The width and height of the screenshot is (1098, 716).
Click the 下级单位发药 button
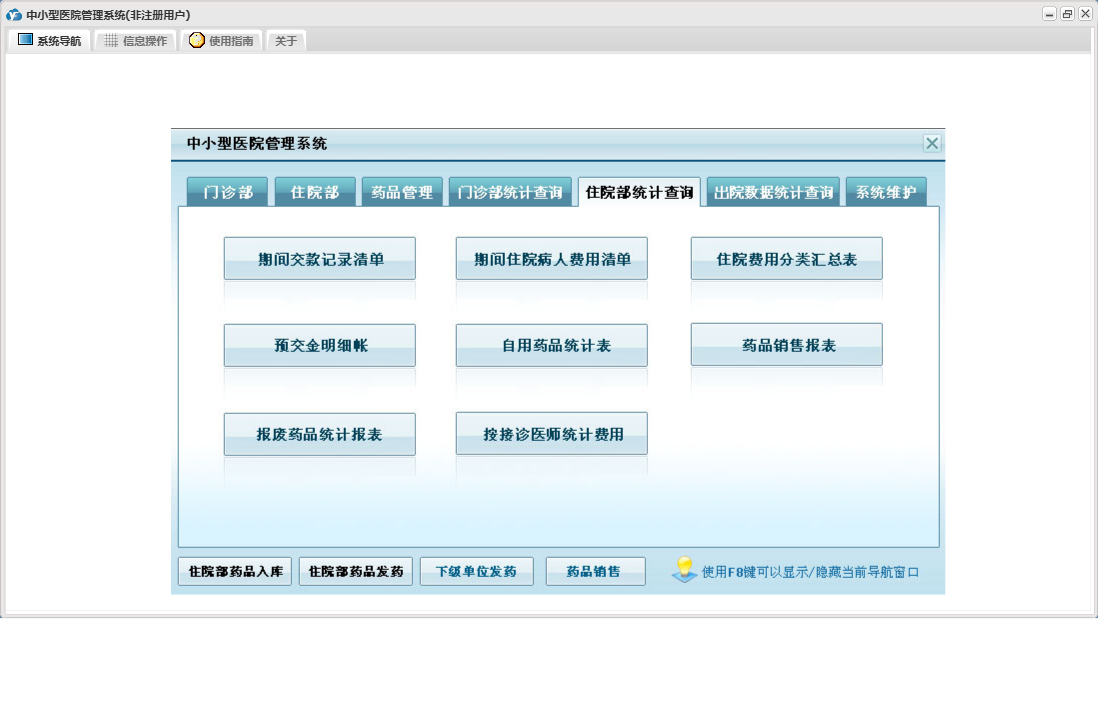coord(477,571)
